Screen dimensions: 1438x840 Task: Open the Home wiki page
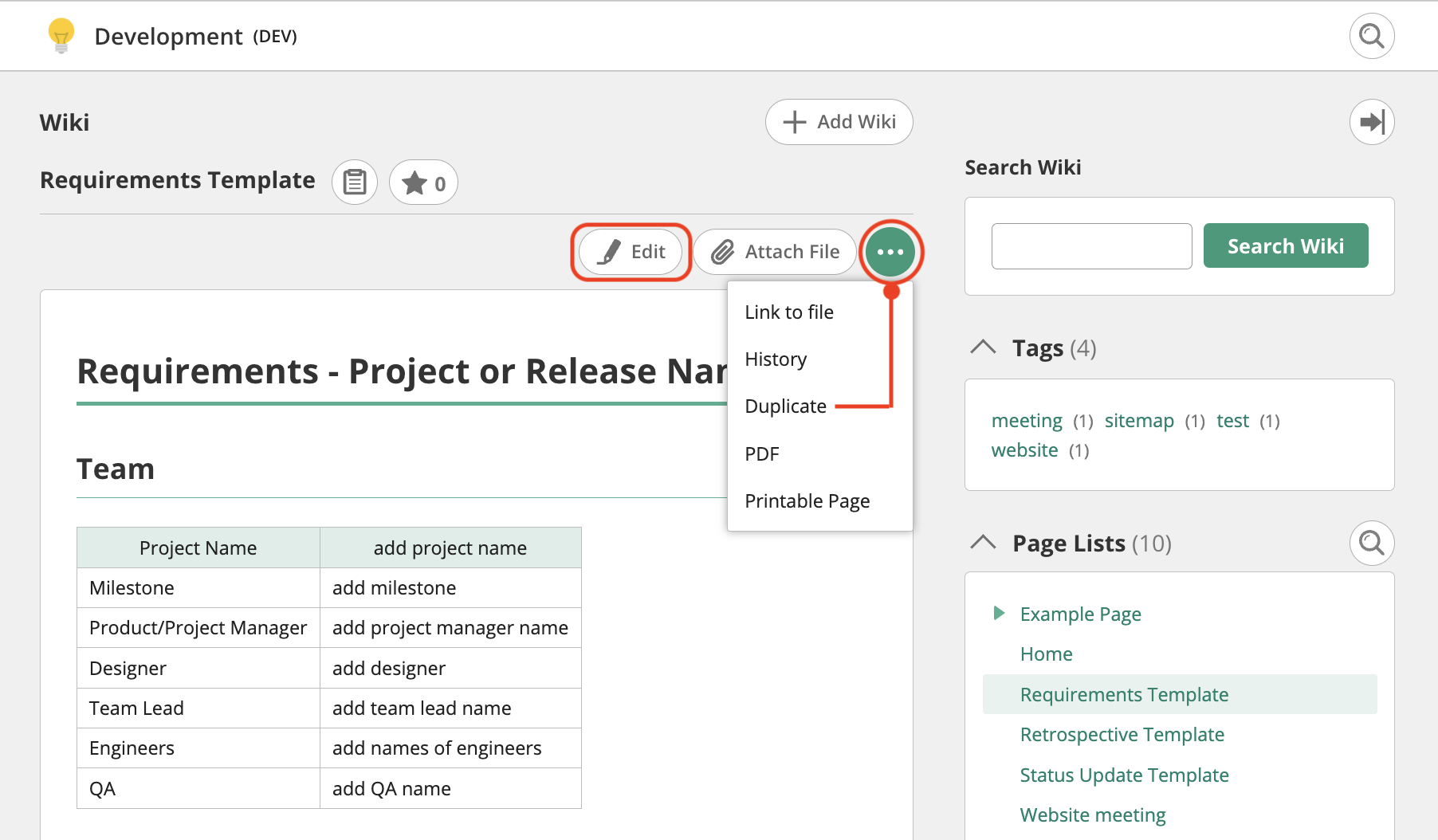(x=1046, y=654)
